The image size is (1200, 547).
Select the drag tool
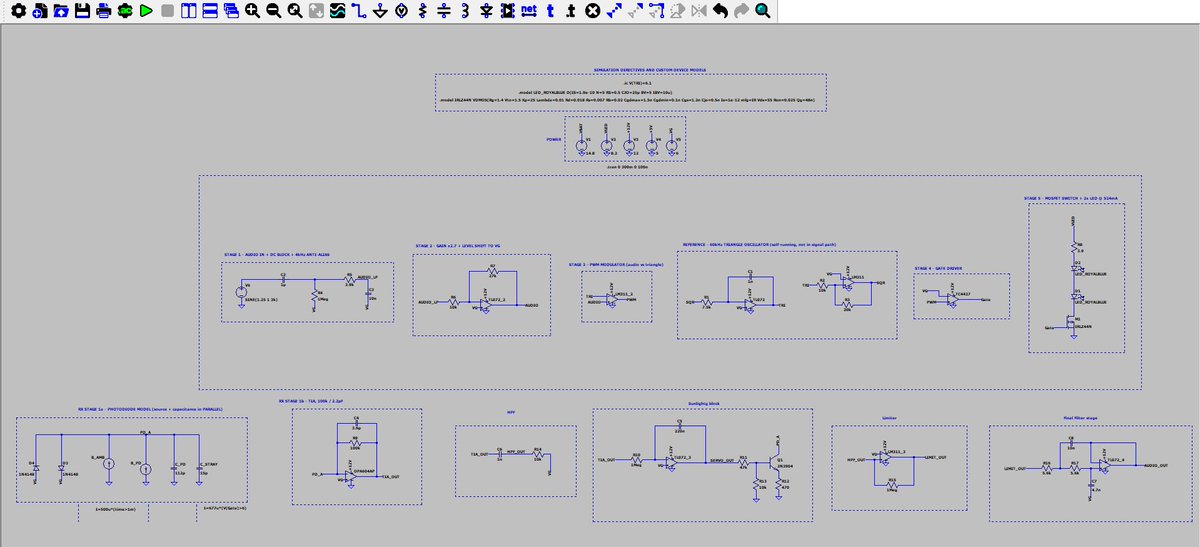pyautogui.click(x=656, y=11)
